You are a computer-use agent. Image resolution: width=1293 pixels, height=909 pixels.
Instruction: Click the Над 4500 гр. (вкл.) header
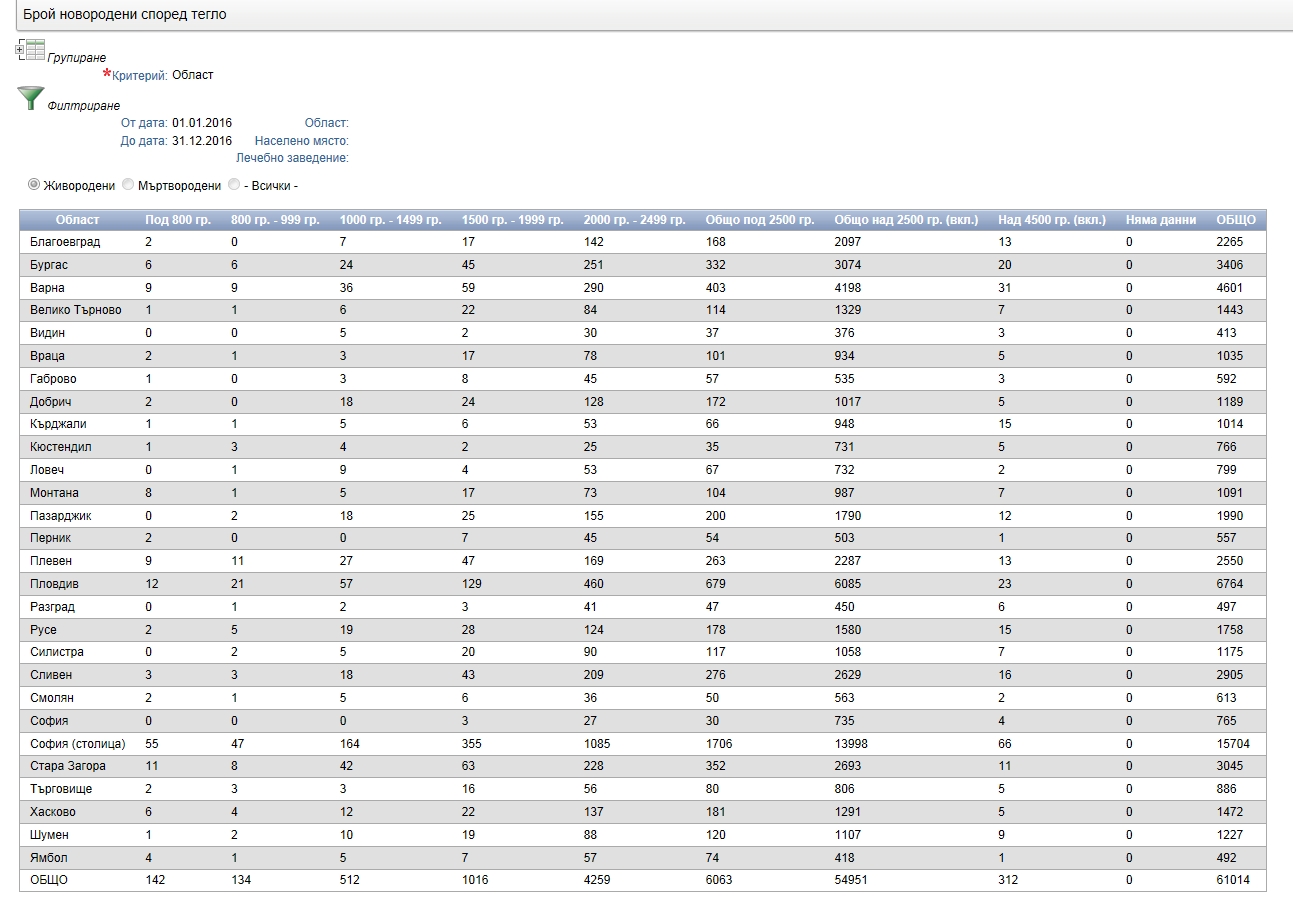pos(1051,220)
